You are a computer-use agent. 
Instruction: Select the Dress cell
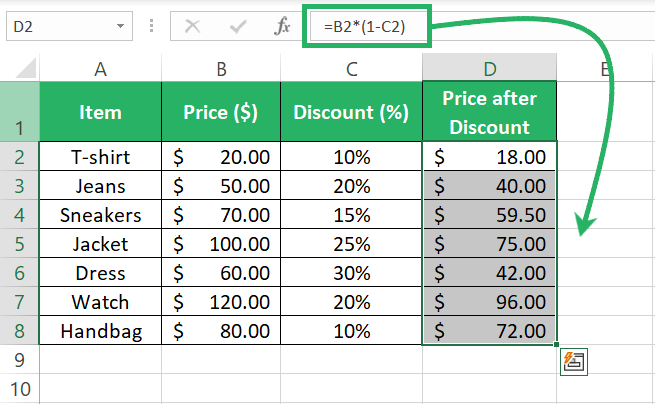coord(100,272)
